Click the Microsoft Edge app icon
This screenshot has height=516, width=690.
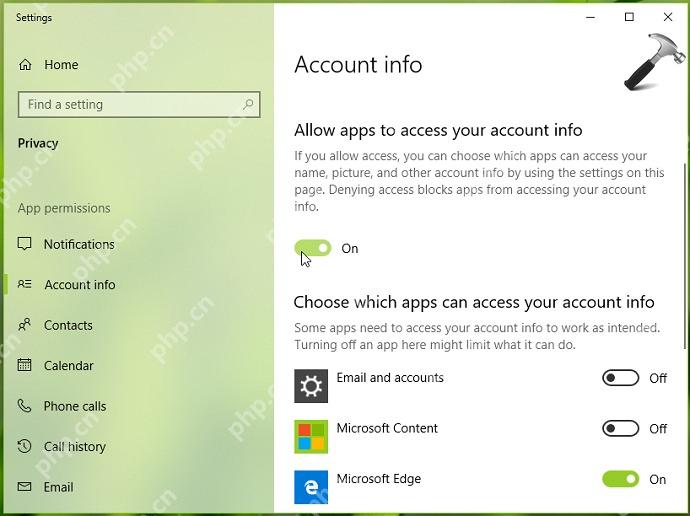click(x=311, y=487)
